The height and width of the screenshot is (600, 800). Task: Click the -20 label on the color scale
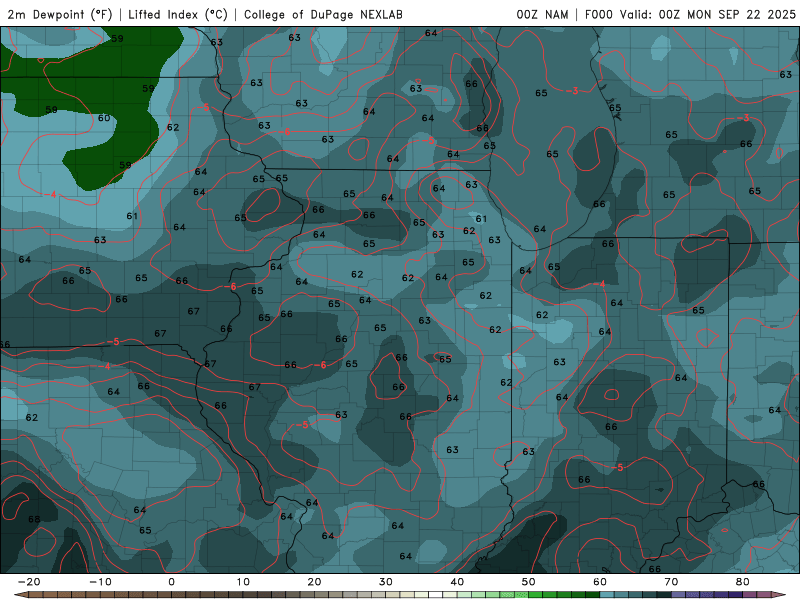click(29, 582)
